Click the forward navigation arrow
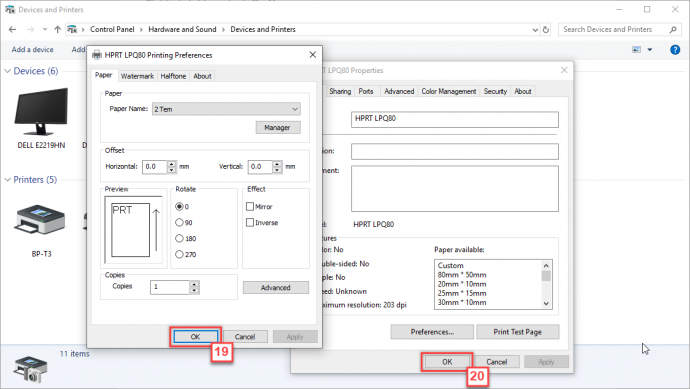The image size is (690, 389). tap(30, 29)
